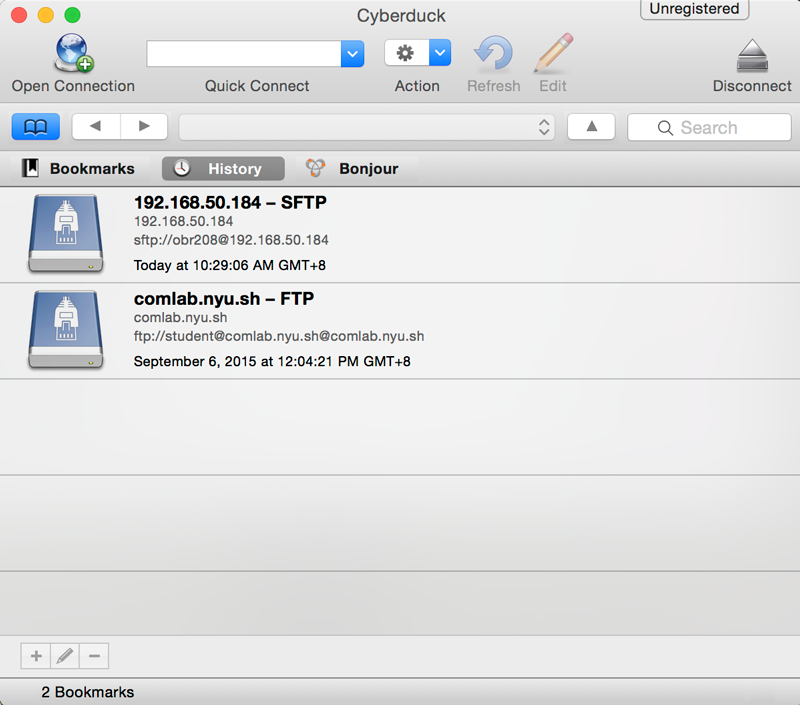Click the 2 Bookmarks status text

[x=88, y=692]
